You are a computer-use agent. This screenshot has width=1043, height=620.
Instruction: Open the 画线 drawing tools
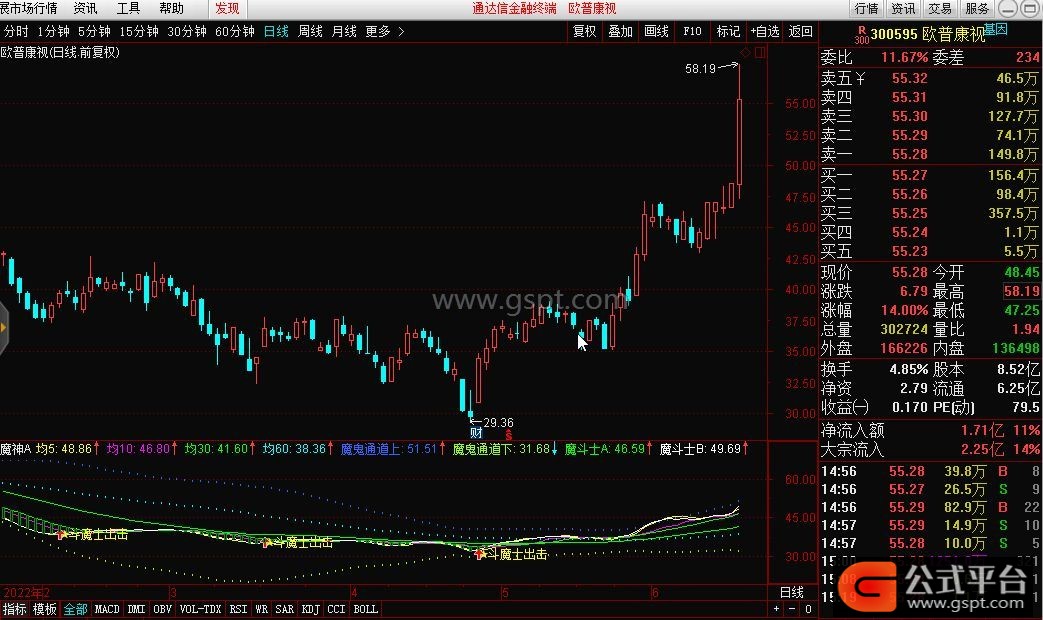tap(657, 31)
